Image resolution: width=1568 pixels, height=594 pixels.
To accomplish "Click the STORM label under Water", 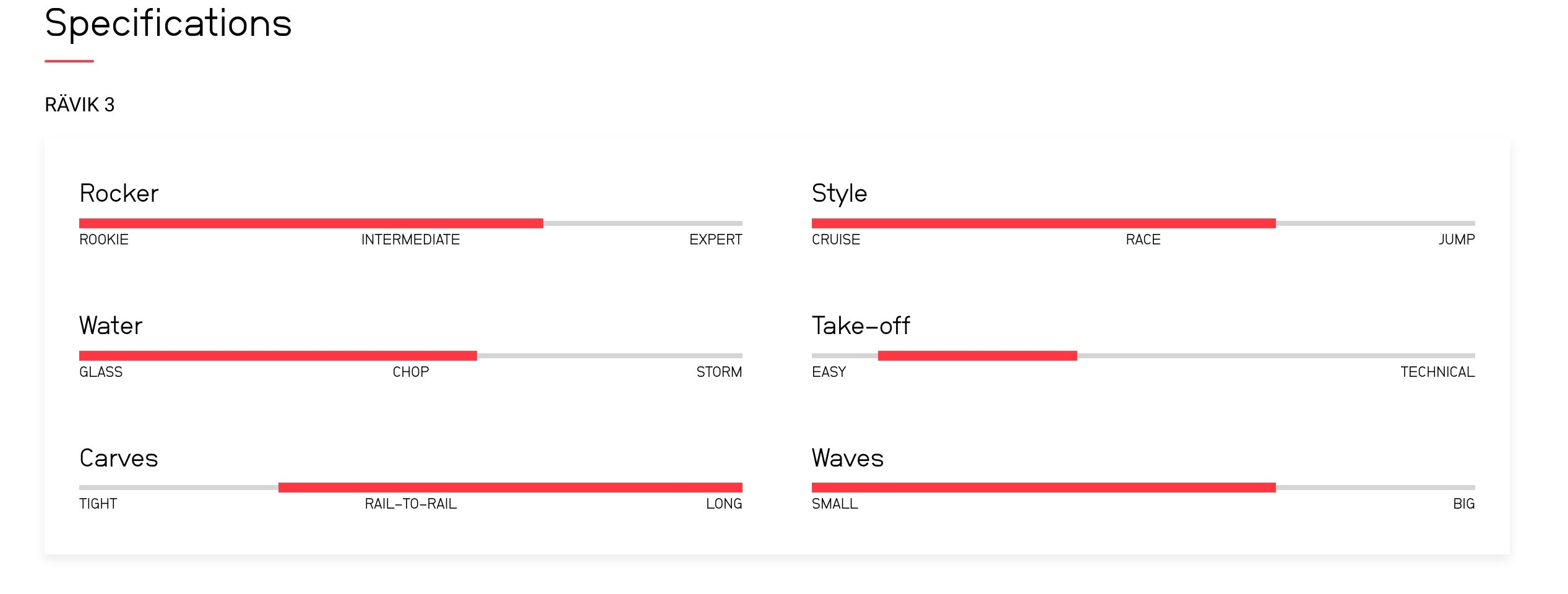I will [x=718, y=372].
